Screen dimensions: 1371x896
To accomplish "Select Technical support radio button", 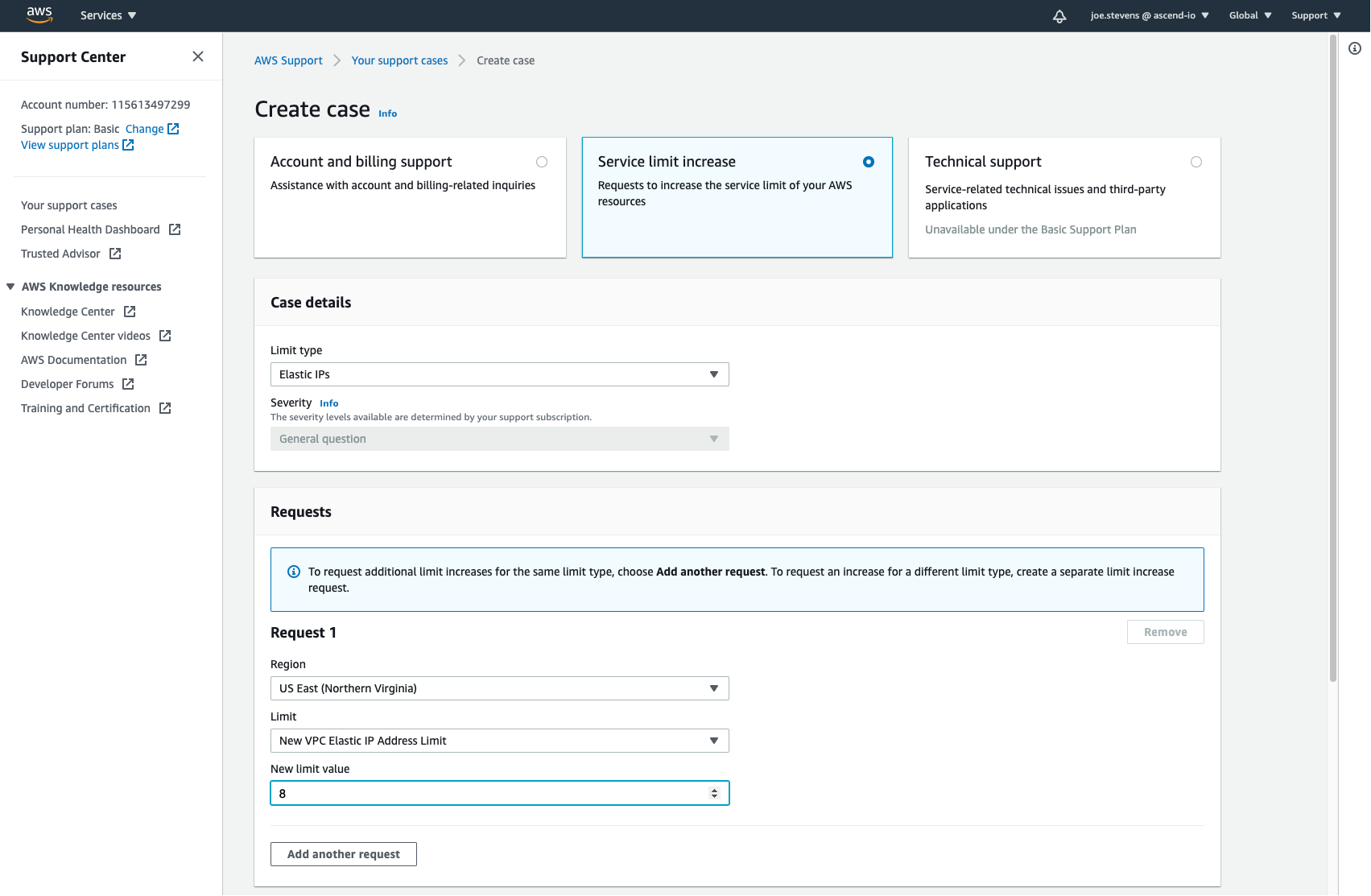I will pyautogui.click(x=1196, y=162).
